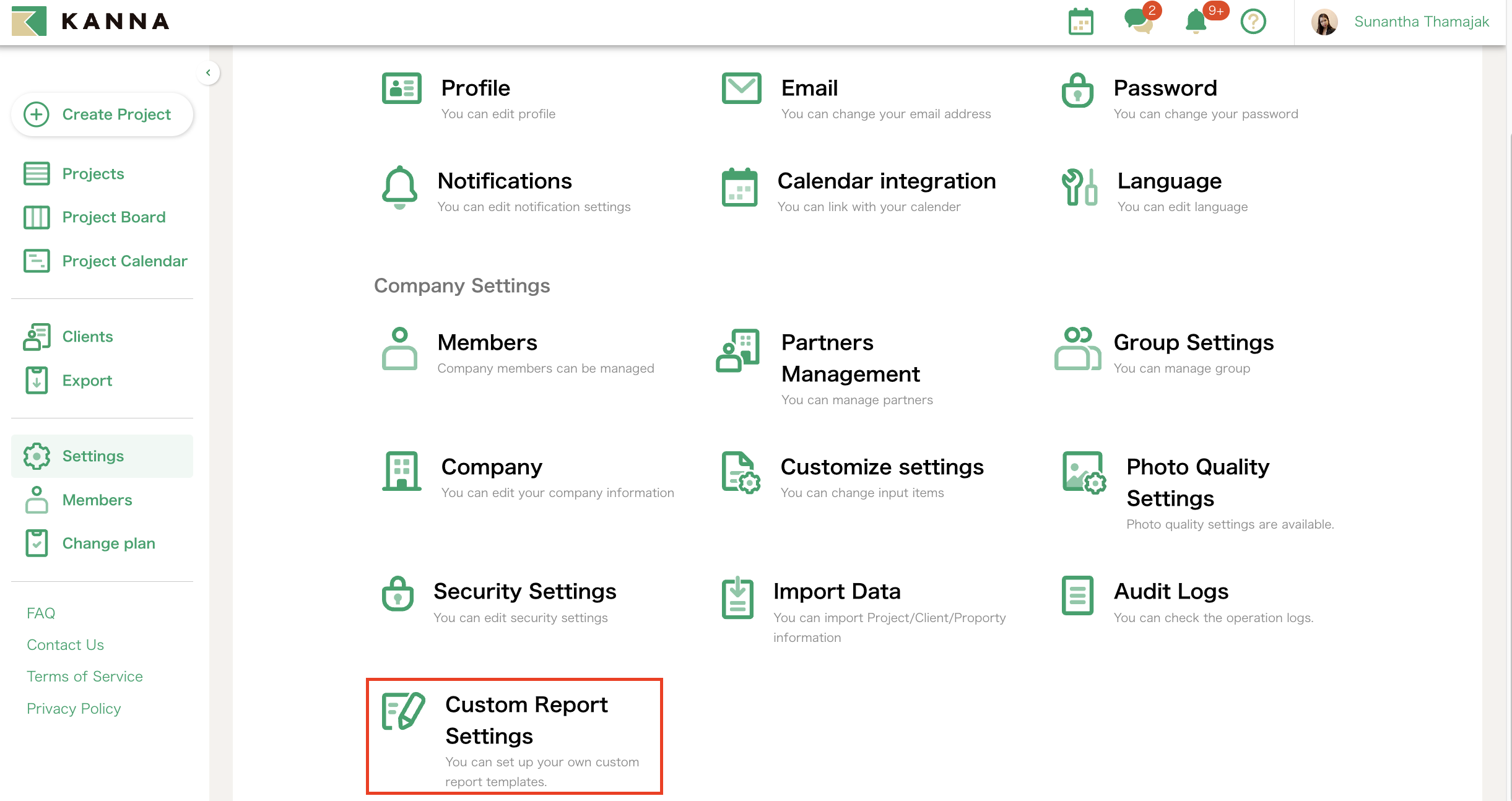Click the user avatar photo
The height and width of the screenshot is (801, 1512).
(x=1324, y=22)
